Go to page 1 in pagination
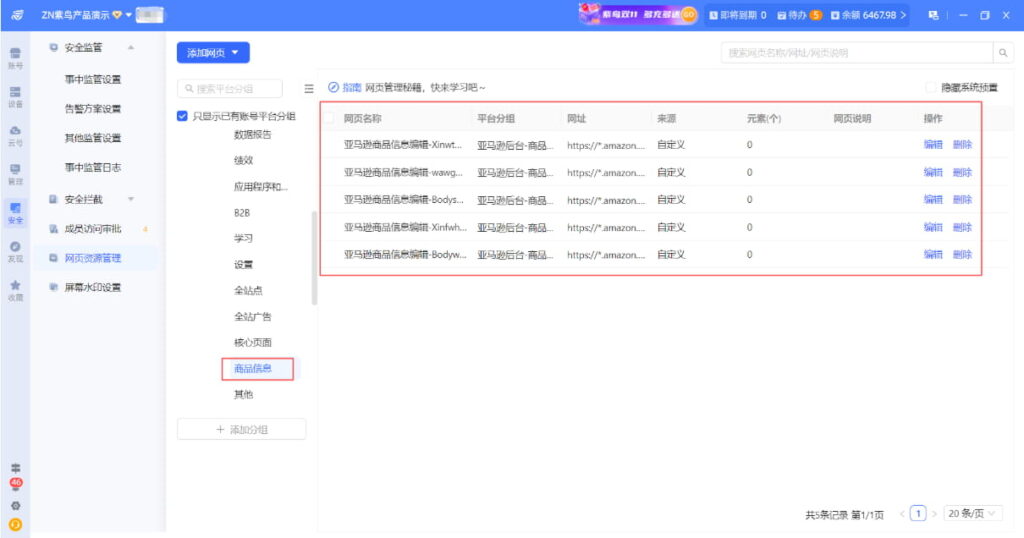The image size is (1024, 538). coord(918,513)
